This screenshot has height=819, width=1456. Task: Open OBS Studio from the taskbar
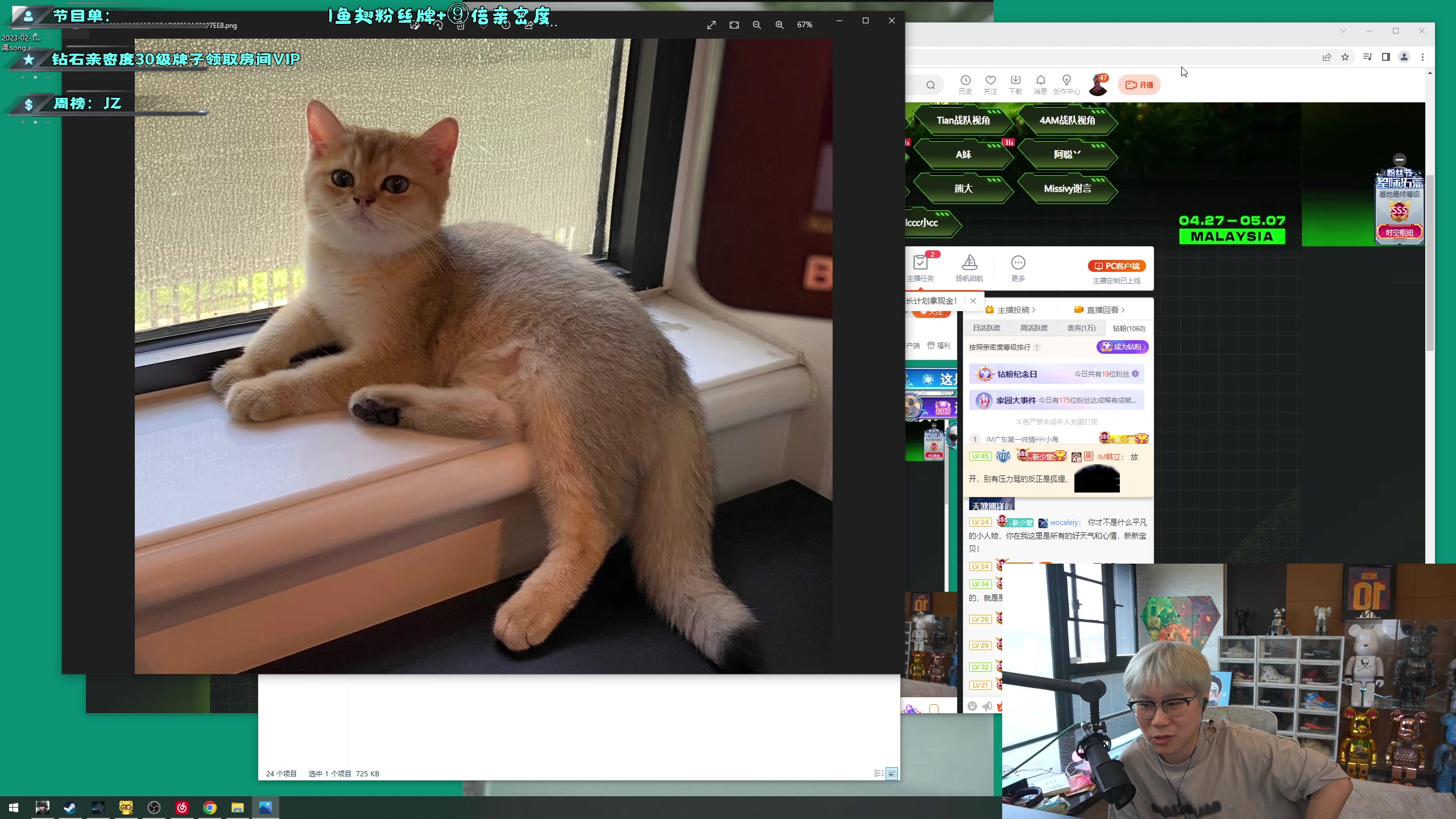point(154,808)
